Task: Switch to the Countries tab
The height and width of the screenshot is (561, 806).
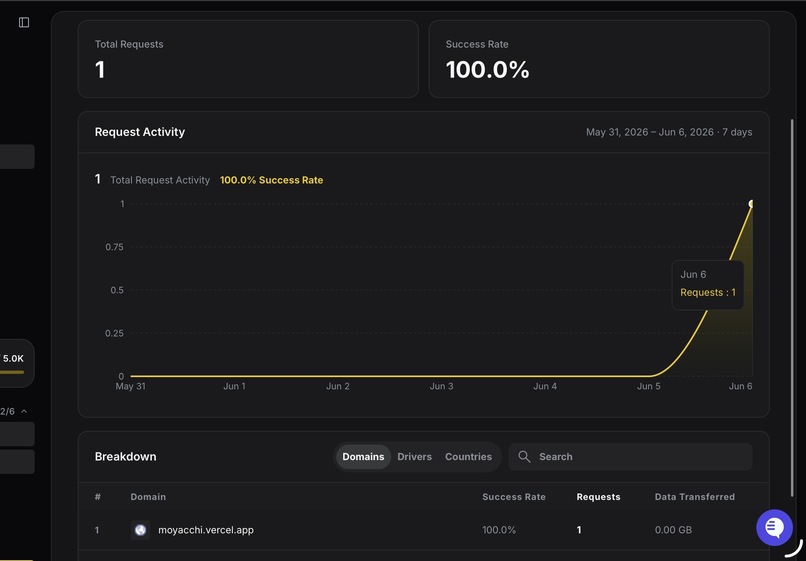Action: [x=468, y=457]
